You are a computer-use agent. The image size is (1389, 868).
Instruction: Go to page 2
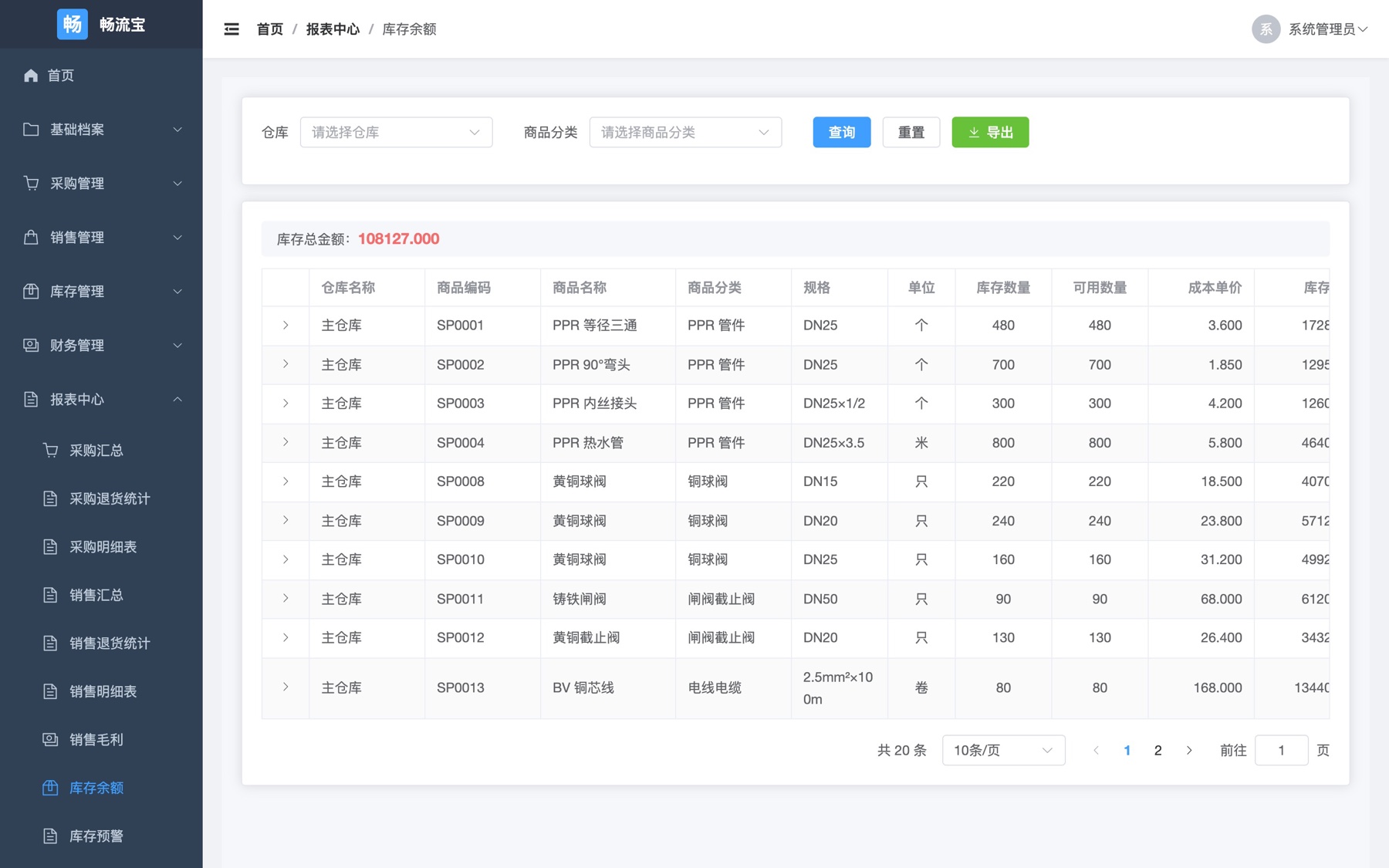click(x=1157, y=750)
